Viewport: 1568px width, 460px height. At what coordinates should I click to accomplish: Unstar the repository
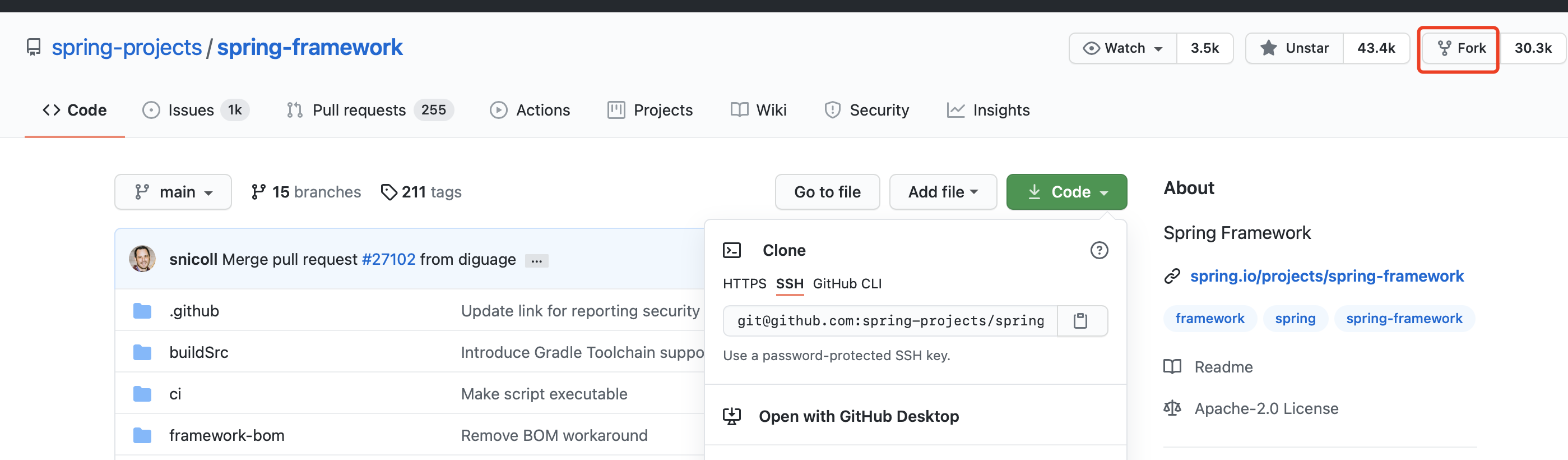[x=1294, y=48]
